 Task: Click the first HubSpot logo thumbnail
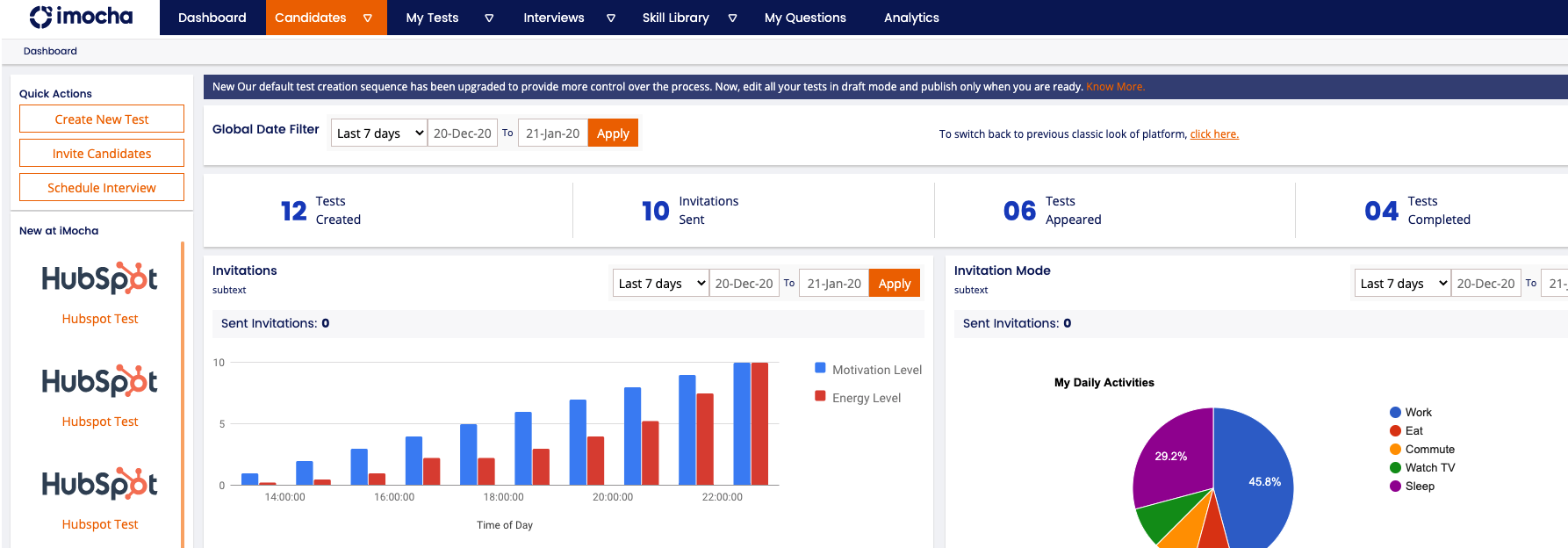coord(100,278)
